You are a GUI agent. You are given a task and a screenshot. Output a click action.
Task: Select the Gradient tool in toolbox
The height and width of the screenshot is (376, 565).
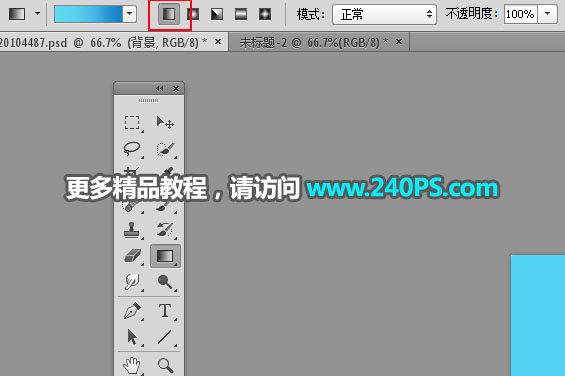pos(165,256)
